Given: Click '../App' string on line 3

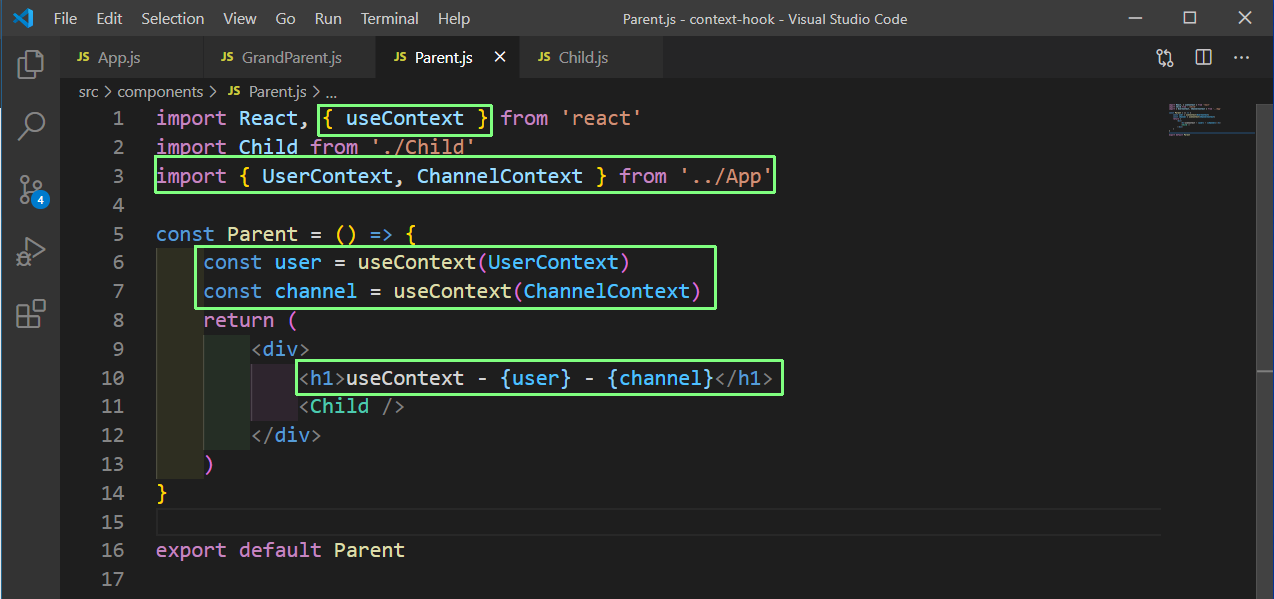Looking at the screenshot, I should [726, 176].
